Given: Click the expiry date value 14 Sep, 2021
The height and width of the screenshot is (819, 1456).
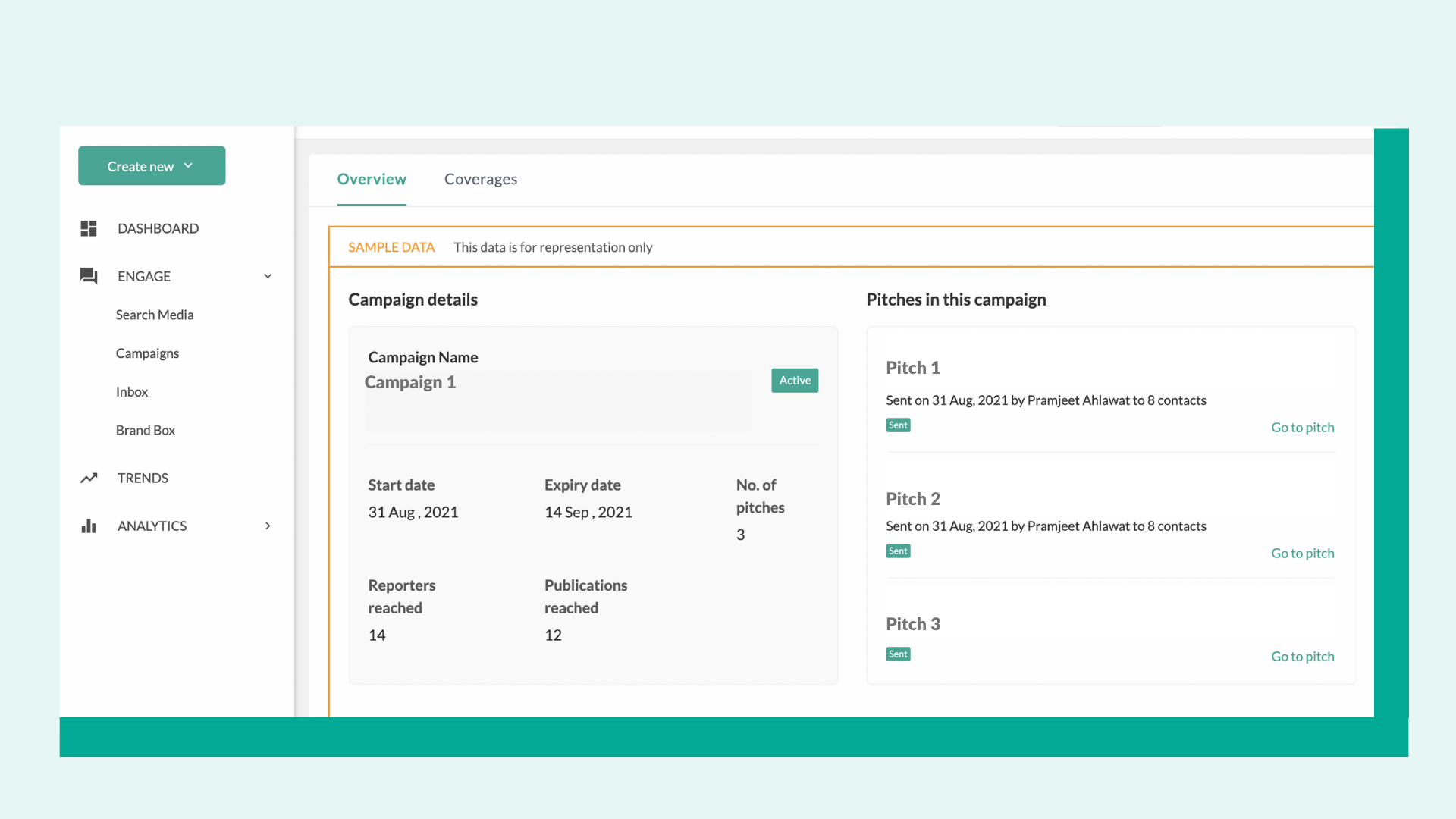Looking at the screenshot, I should click(588, 513).
